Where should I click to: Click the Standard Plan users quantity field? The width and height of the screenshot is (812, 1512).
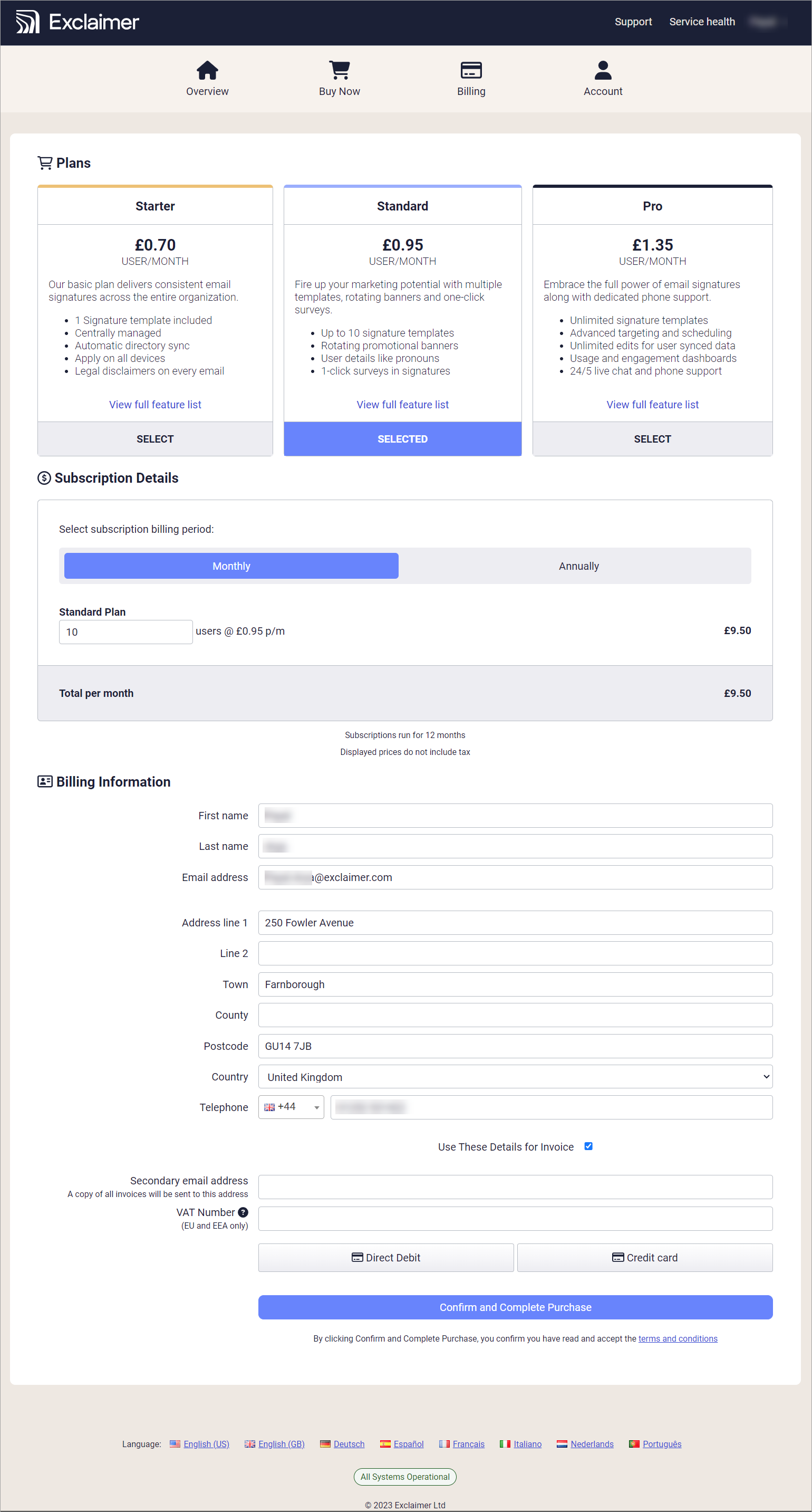[125, 632]
